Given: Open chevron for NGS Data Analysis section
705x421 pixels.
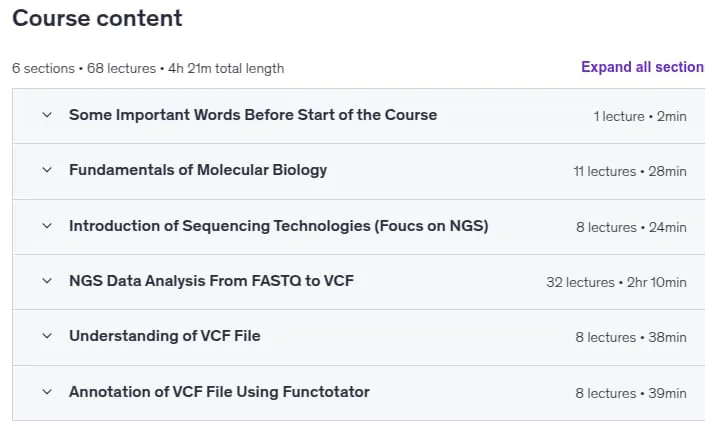Looking at the screenshot, I should 47,281.
